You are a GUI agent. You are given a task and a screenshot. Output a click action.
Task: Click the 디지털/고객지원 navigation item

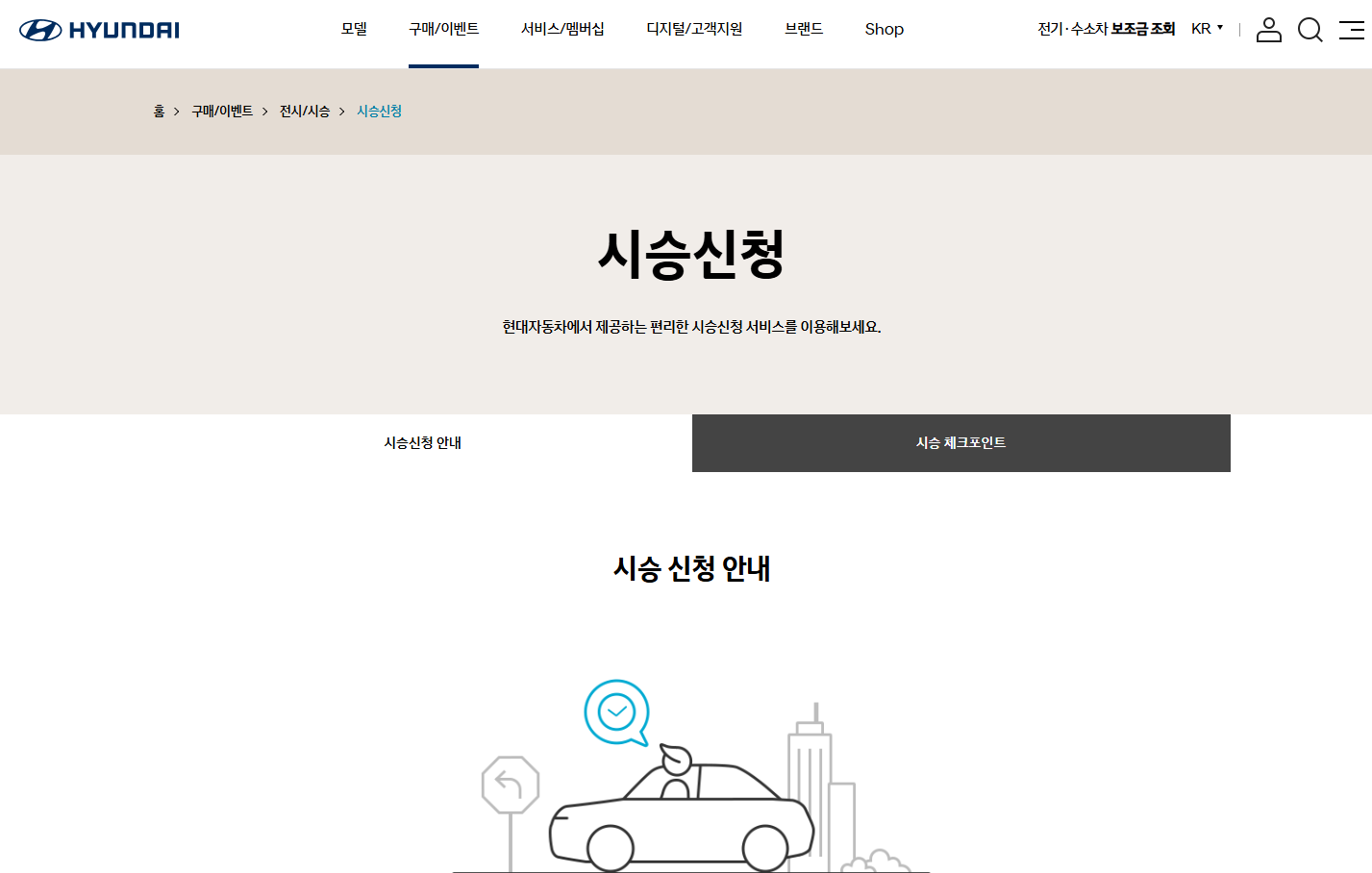(694, 29)
